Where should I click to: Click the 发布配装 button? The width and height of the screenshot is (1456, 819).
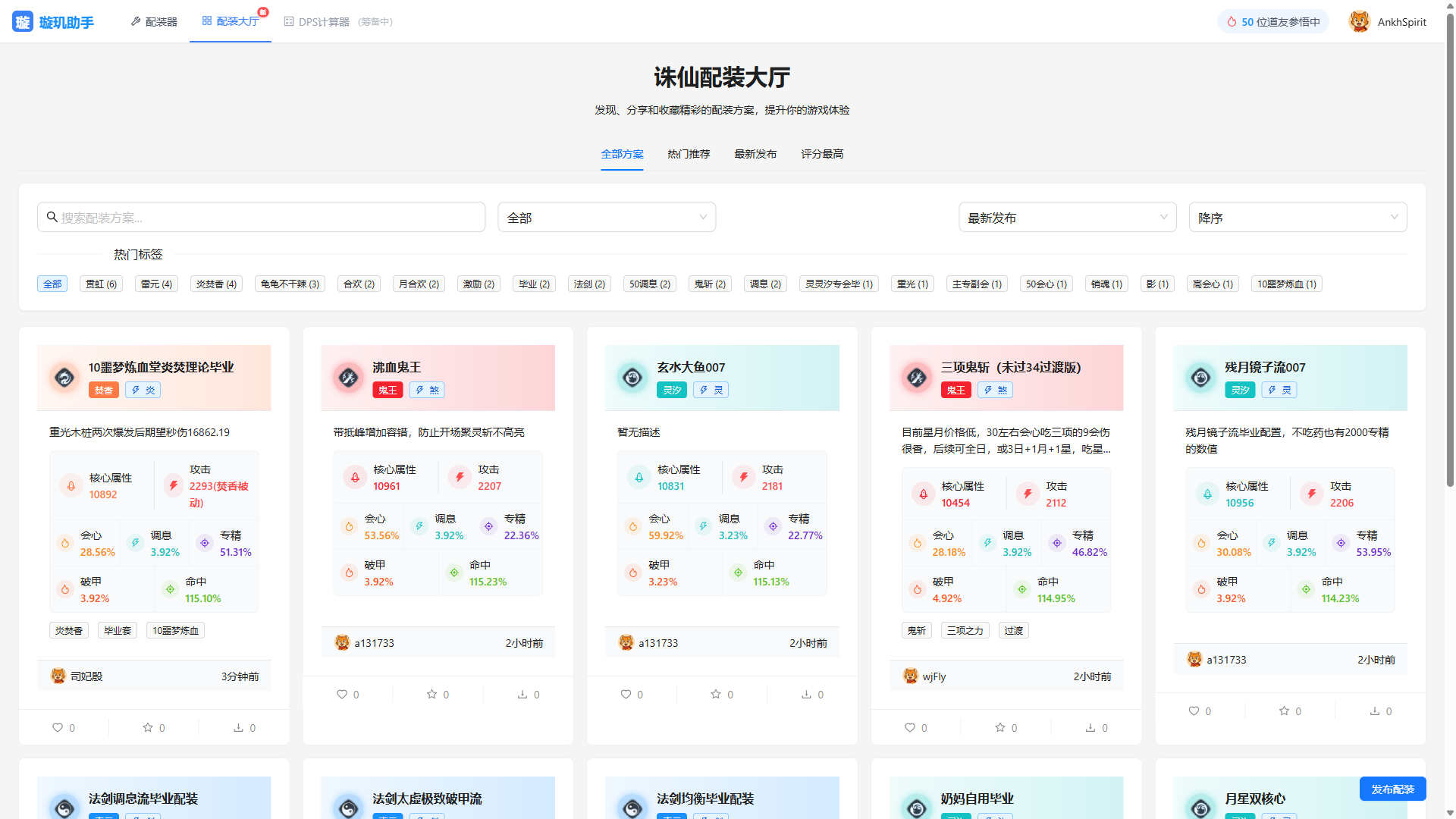click(x=1392, y=789)
